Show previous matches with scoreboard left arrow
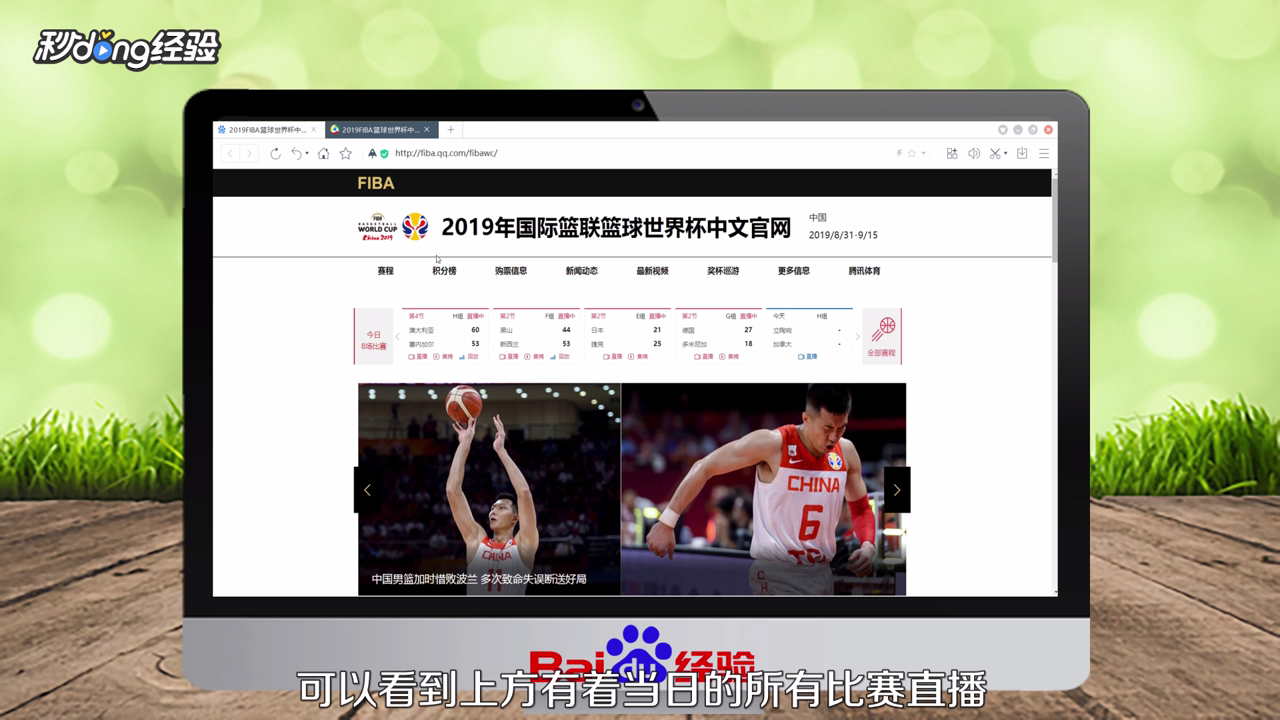The height and width of the screenshot is (720, 1280). pyautogui.click(x=397, y=337)
